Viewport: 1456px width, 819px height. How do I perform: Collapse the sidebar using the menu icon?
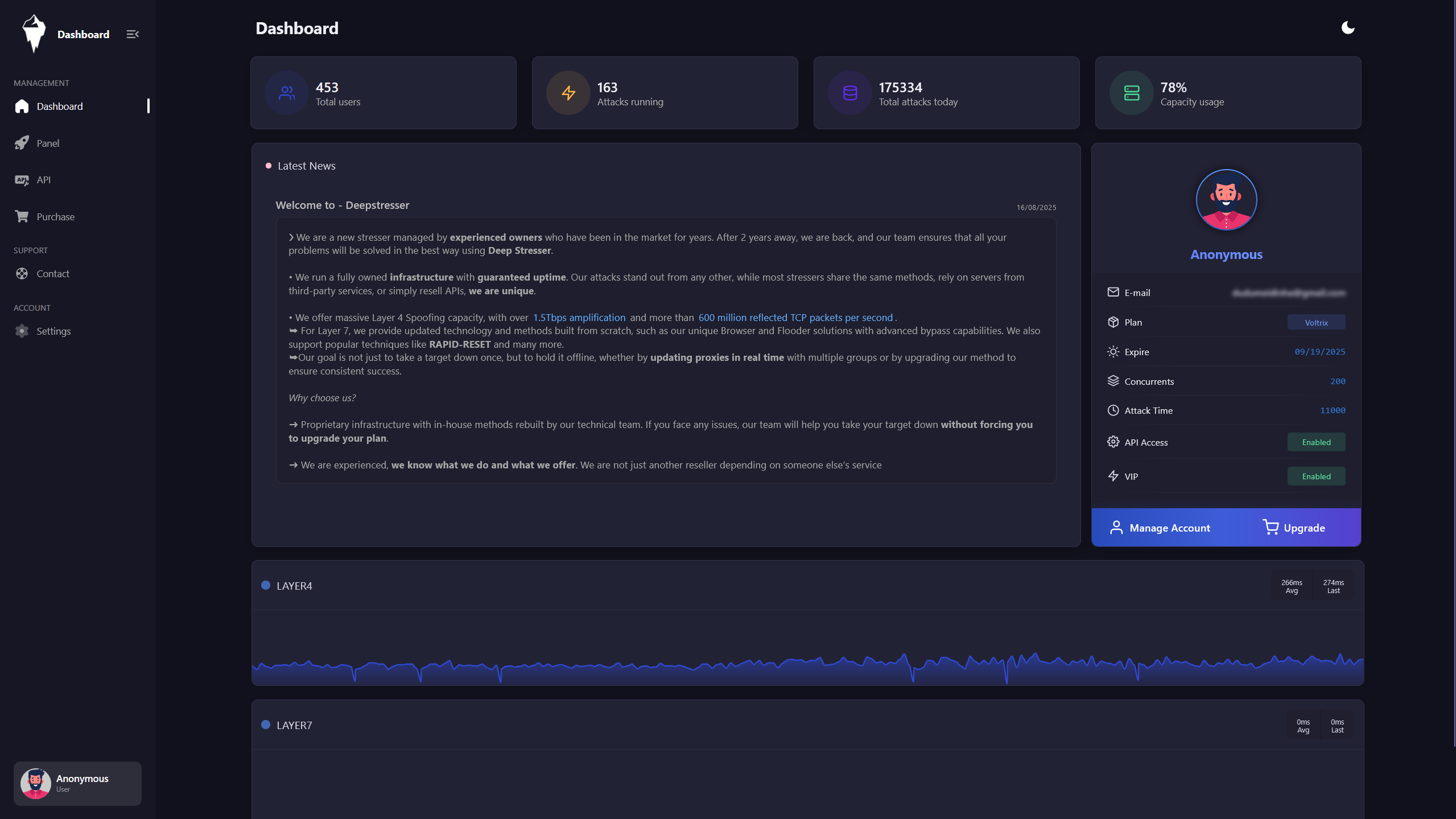pos(133,34)
